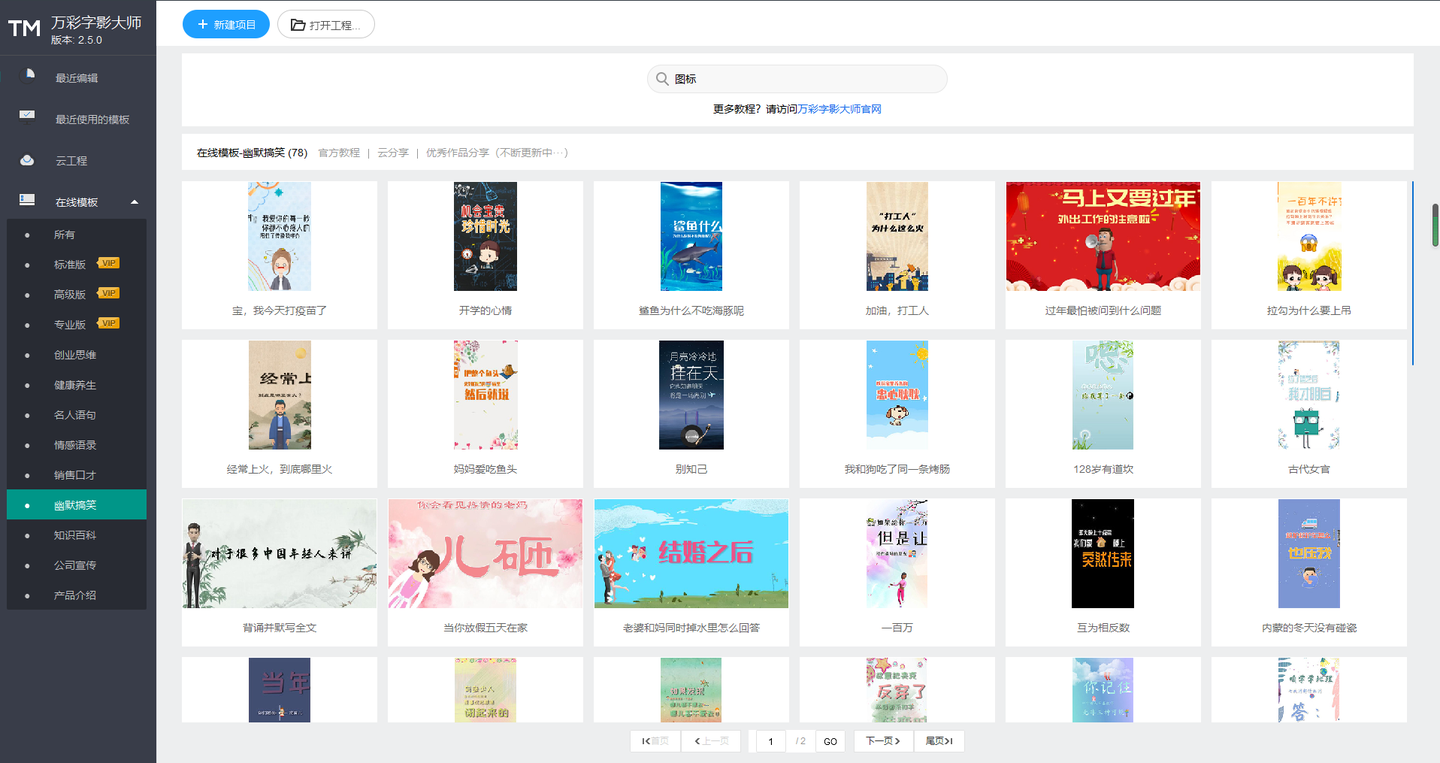The image size is (1440, 763).
Task: Click the 云工程 cloud icon
Action: 28,160
